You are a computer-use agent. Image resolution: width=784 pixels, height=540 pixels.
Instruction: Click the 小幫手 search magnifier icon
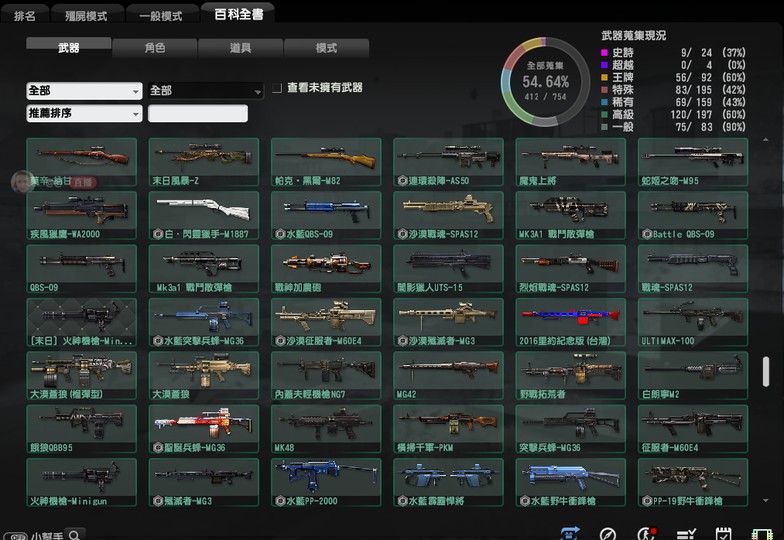click(x=74, y=534)
